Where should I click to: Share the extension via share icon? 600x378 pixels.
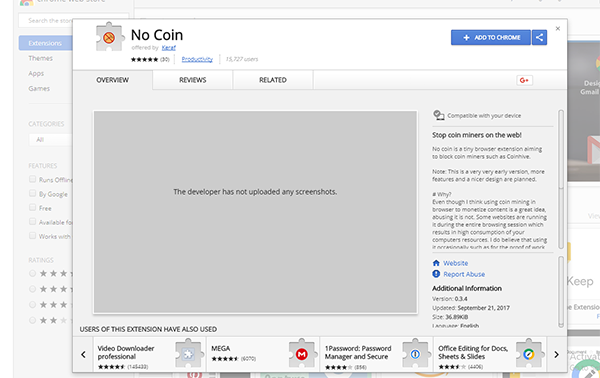[539, 37]
